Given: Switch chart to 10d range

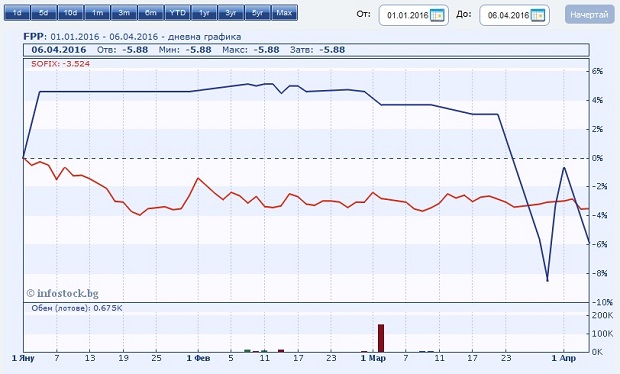Looking at the screenshot, I should tap(71, 13).
